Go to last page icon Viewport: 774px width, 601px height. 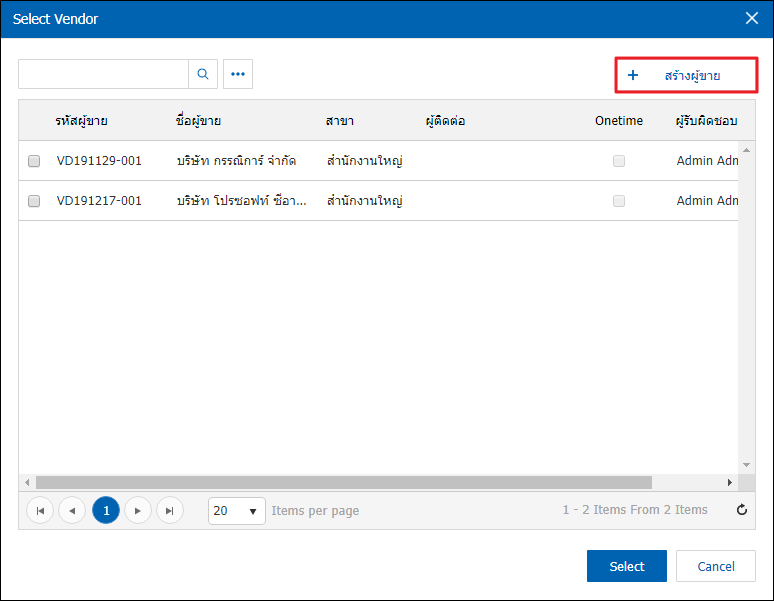point(170,510)
